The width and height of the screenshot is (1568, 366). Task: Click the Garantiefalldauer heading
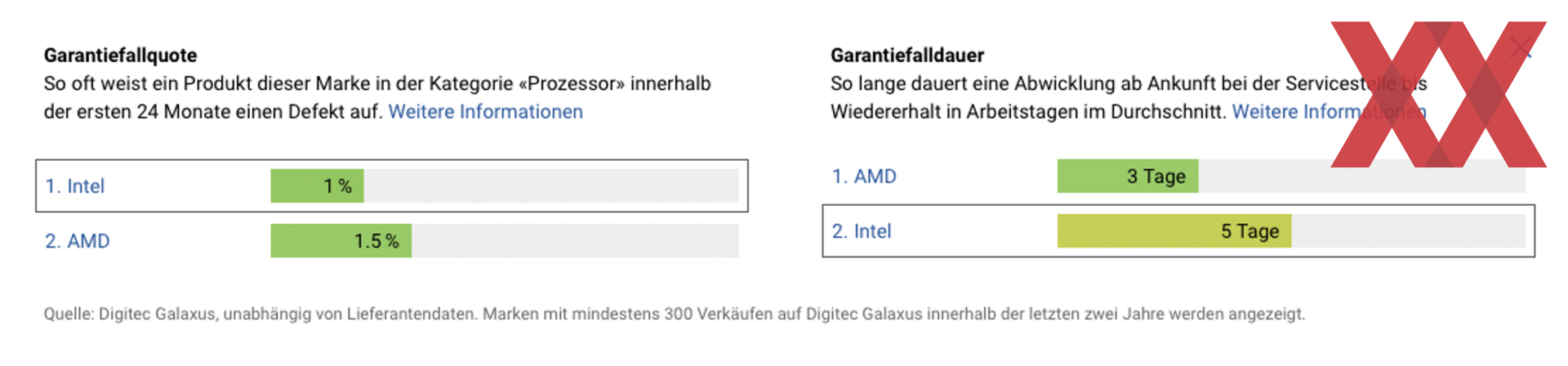click(x=907, y=56)
